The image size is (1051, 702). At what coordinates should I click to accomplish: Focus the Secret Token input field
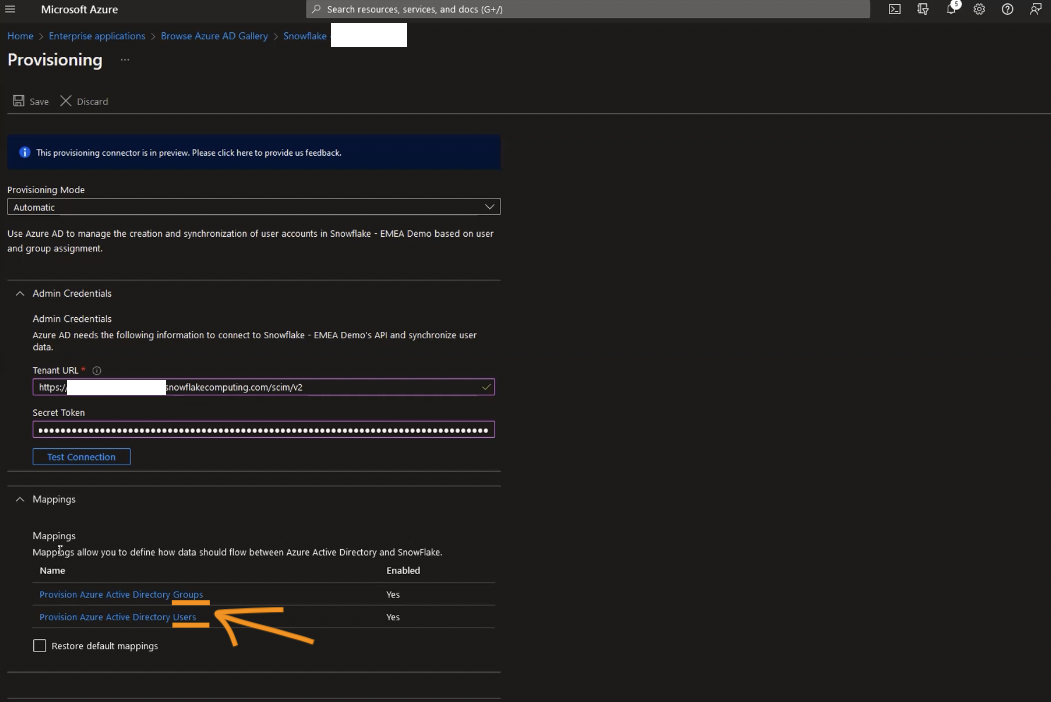[263, 429]
